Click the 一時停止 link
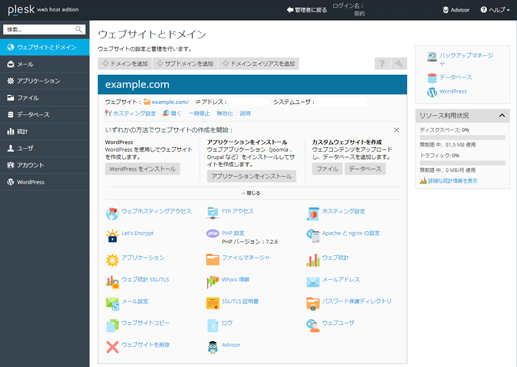Image resolution: width=517 pixels, height=367 pixels. pyautogui.click(x=199, y=113)
